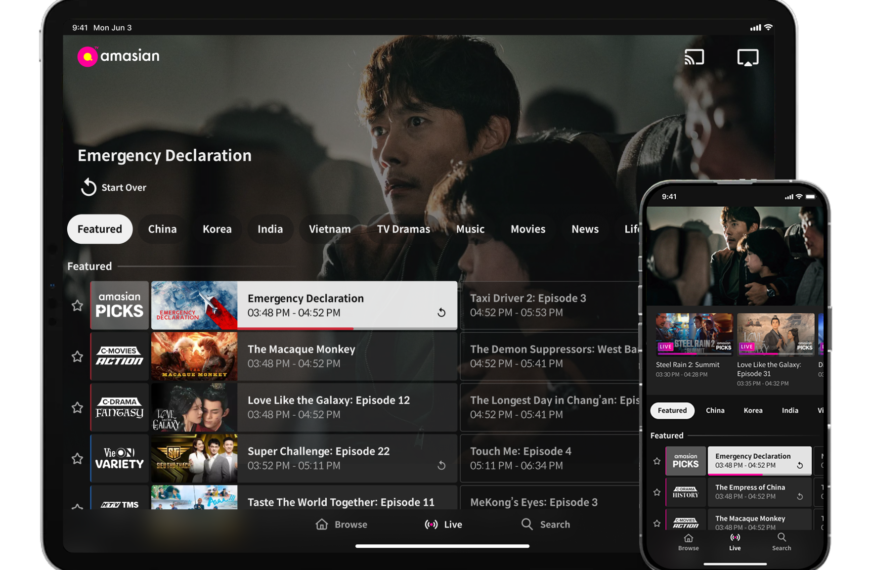Select the TV Dramas tab on the tablet
Viewport: 870px width, 570px height.
(403, 229)
